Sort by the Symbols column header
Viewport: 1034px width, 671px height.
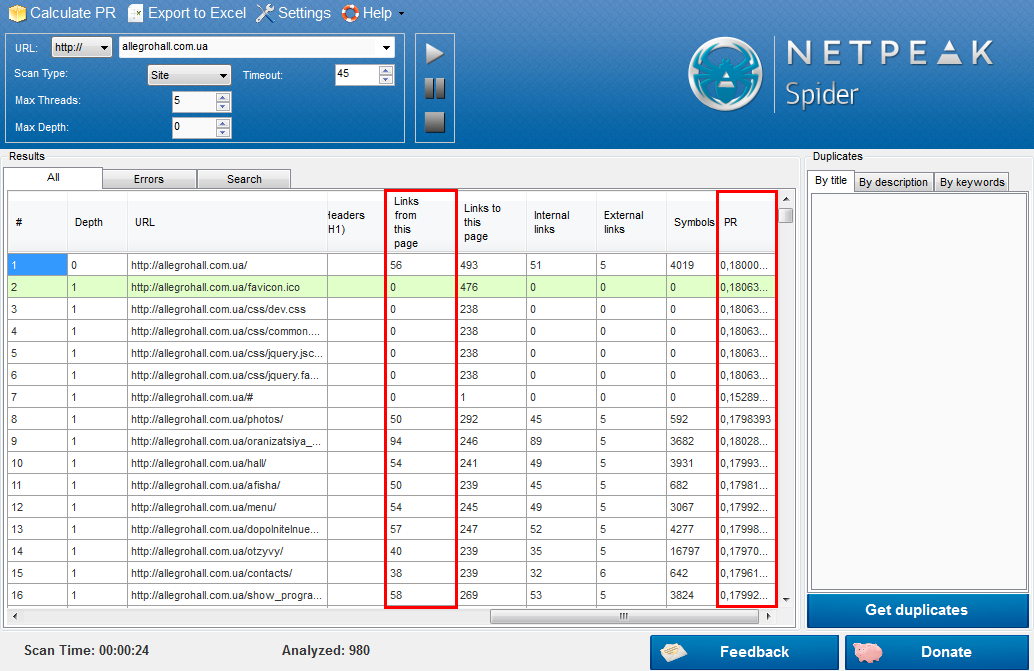(x=691, y=223)
